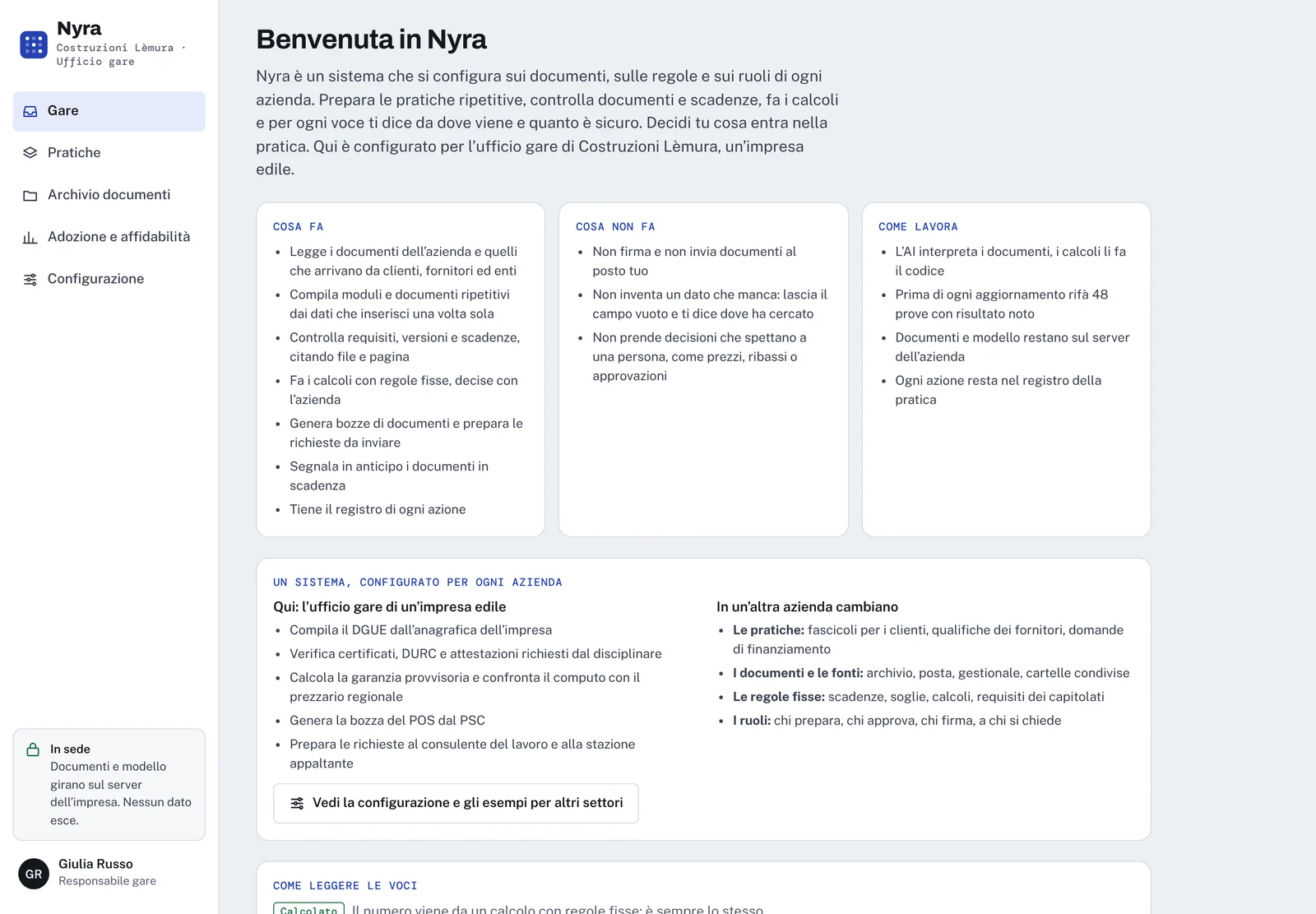The height and width of the screenshot is (914, 1316).
Task: Click the 'I ruoli:' list item
Action: pos(897,721)
